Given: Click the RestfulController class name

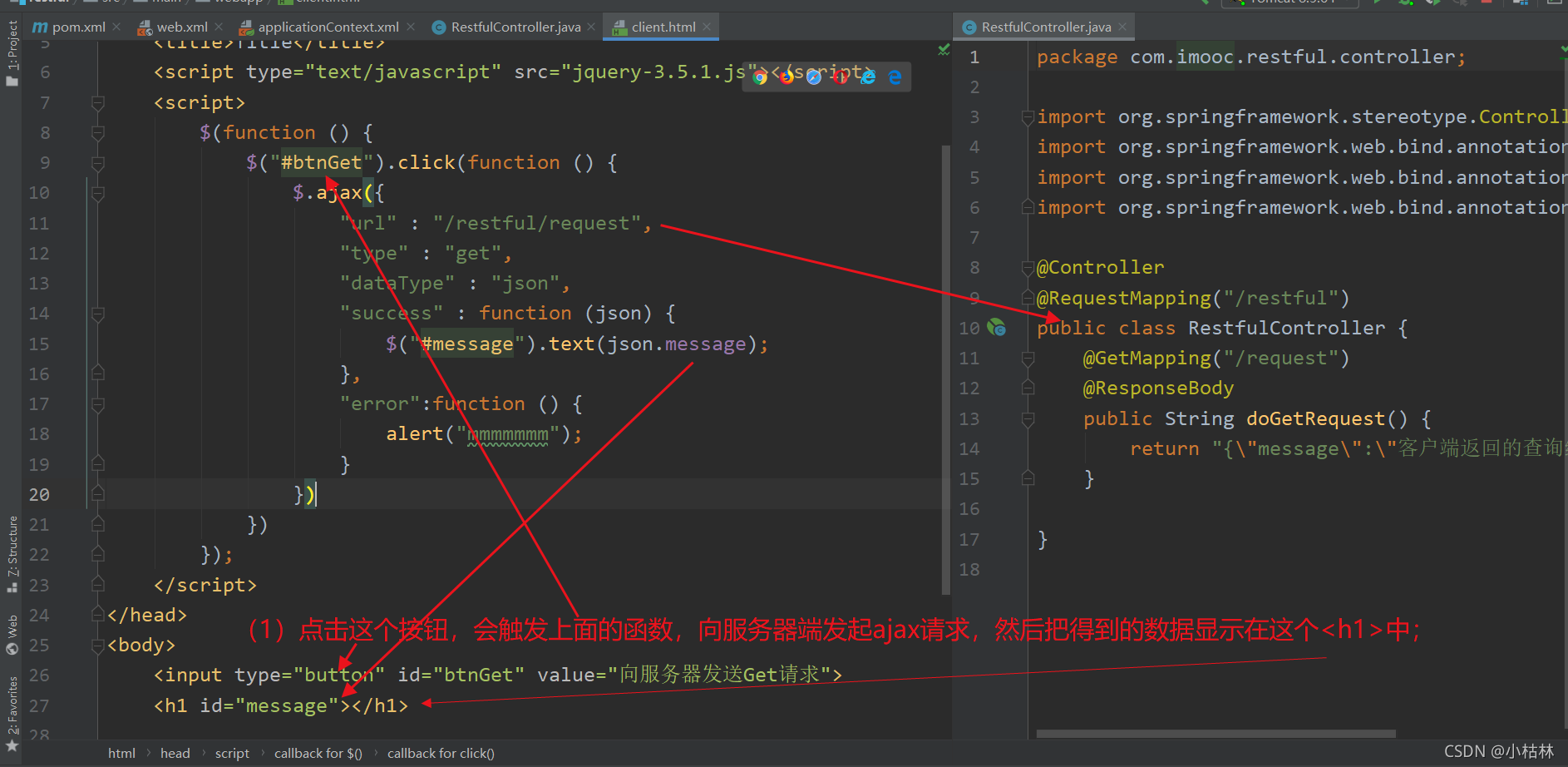Looking at the screenshot, I should click(1287, 328).
